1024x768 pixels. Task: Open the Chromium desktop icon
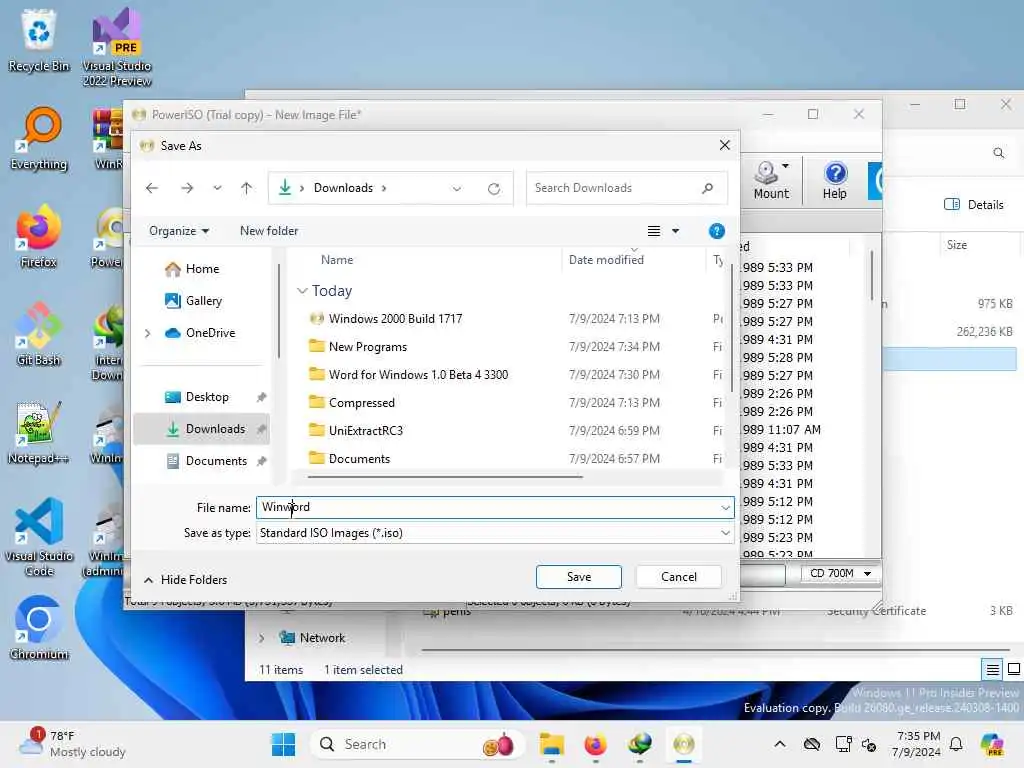point(39,628)
